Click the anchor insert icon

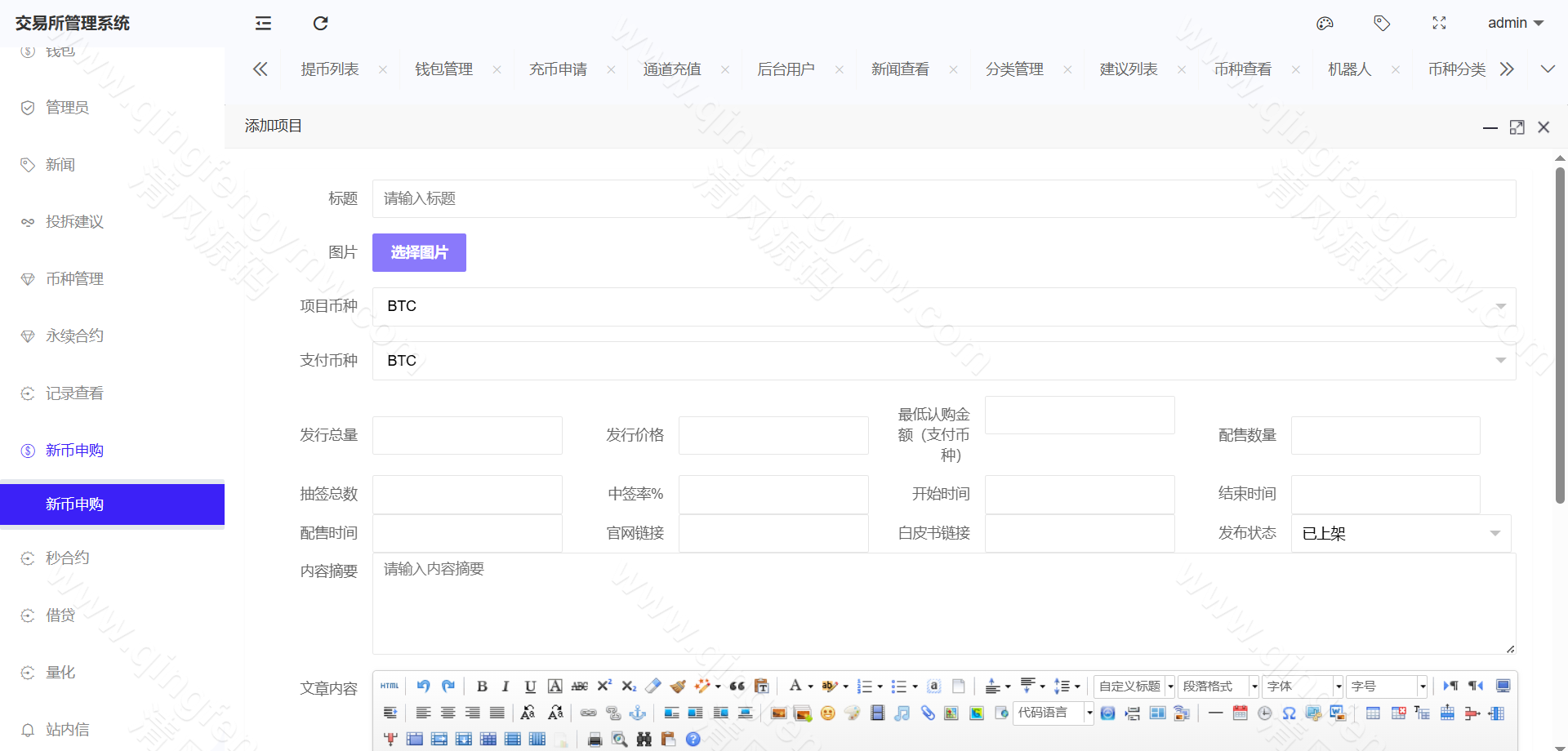(x=638, y=713)
